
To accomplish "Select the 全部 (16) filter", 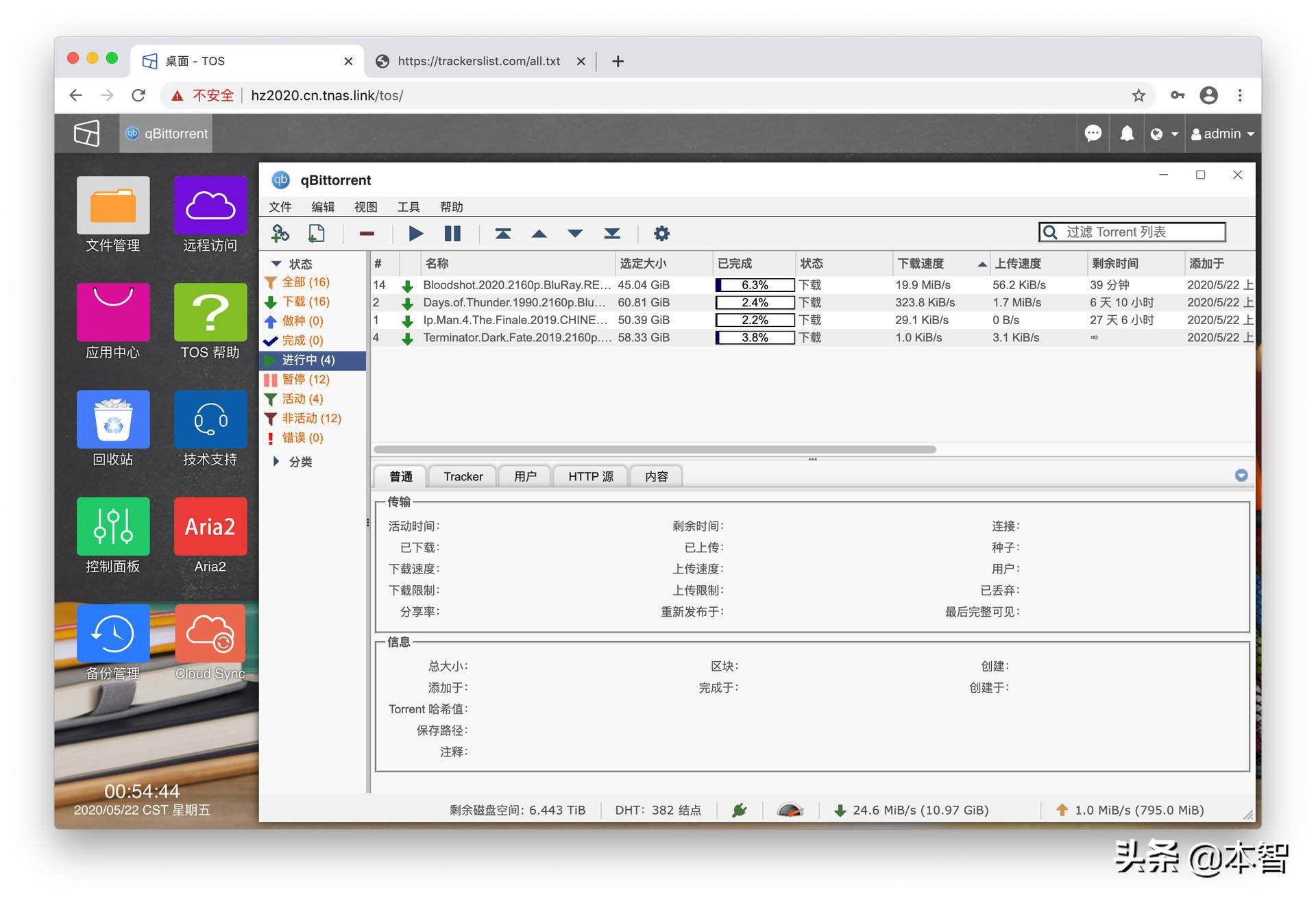I will pos(305,282).
